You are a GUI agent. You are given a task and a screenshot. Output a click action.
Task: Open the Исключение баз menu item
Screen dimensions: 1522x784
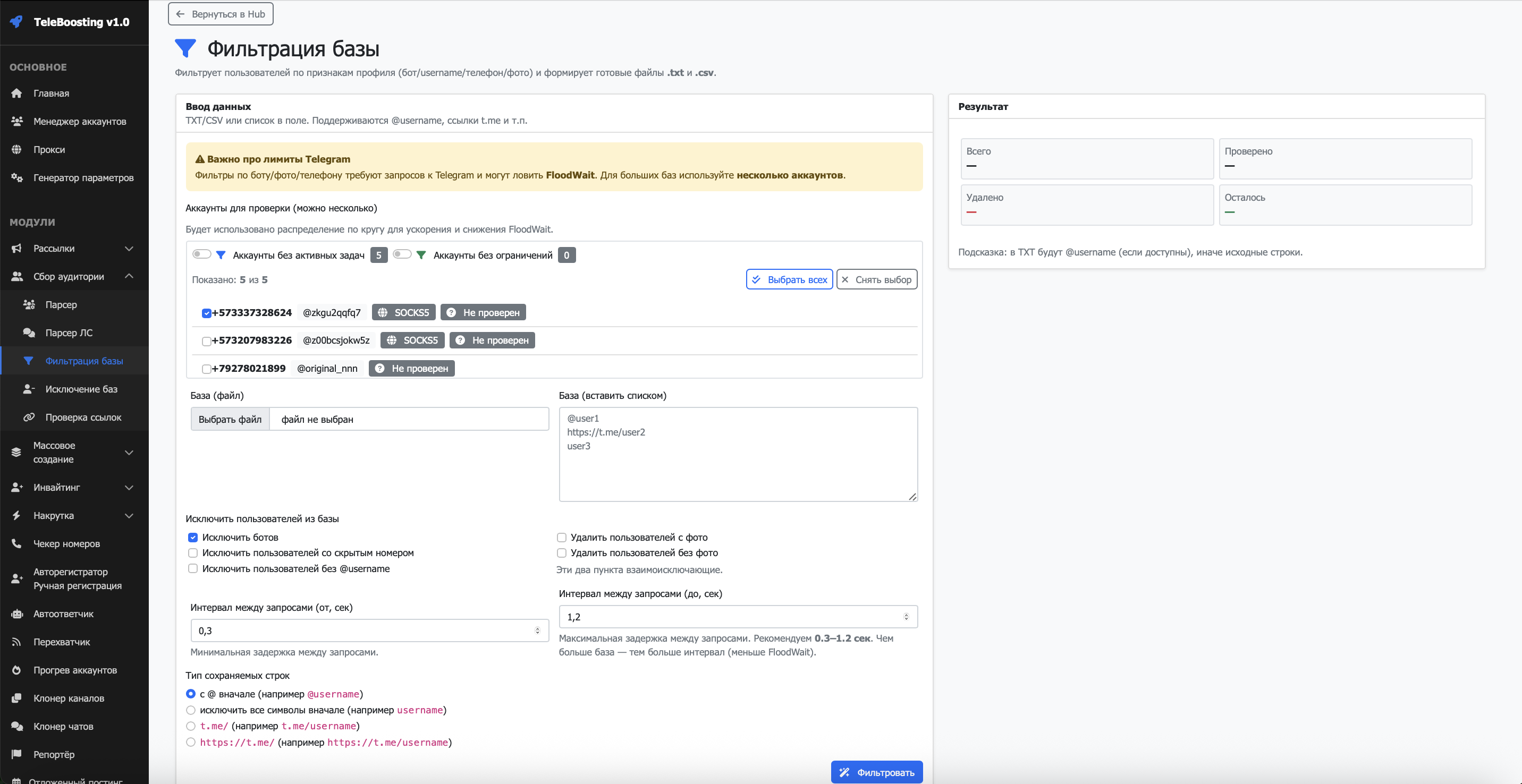(81, 389)
